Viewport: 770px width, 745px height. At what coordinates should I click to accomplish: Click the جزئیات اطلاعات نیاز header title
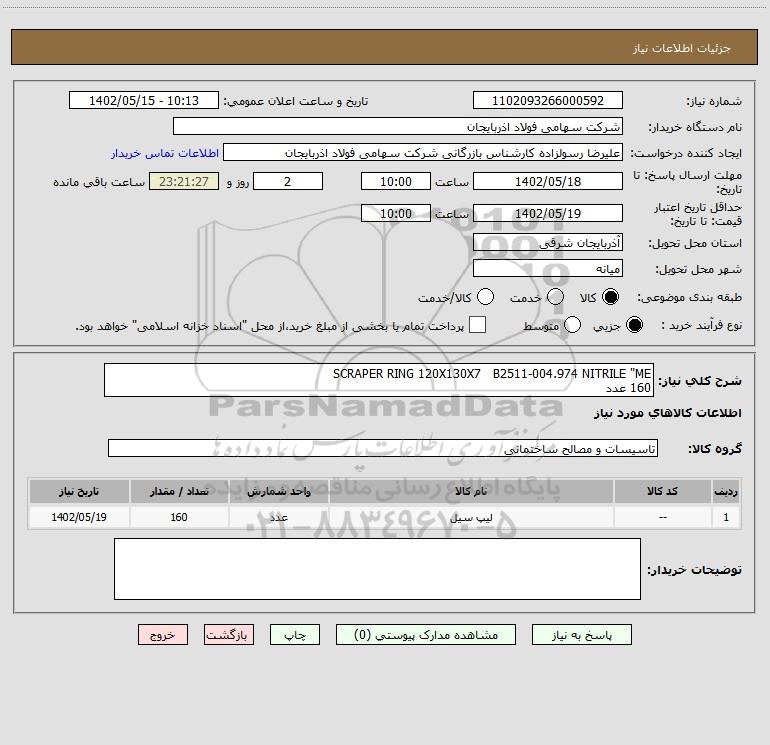point(682,48)
